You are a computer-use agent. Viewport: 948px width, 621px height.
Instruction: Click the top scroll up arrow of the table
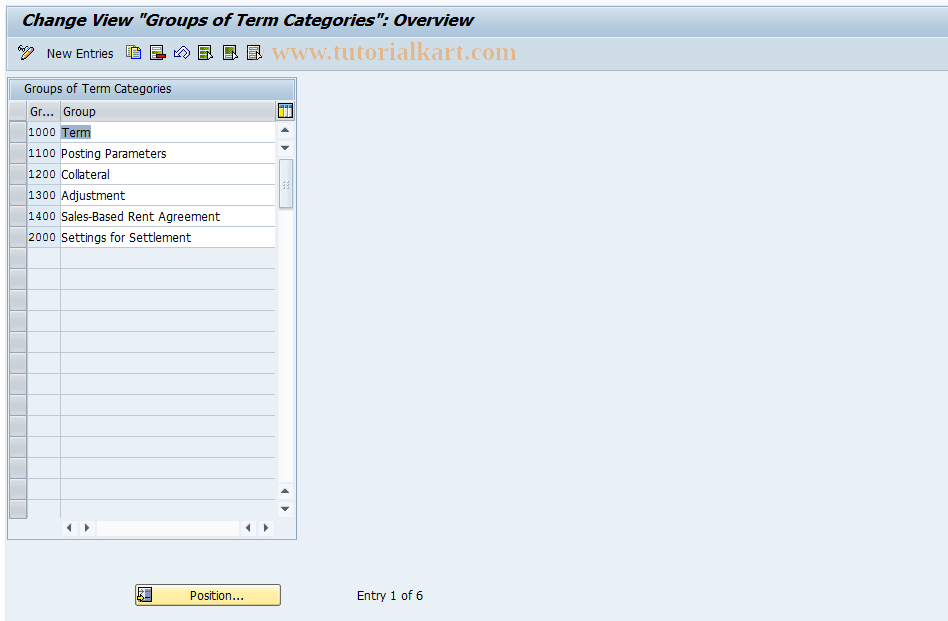point(285,131)
